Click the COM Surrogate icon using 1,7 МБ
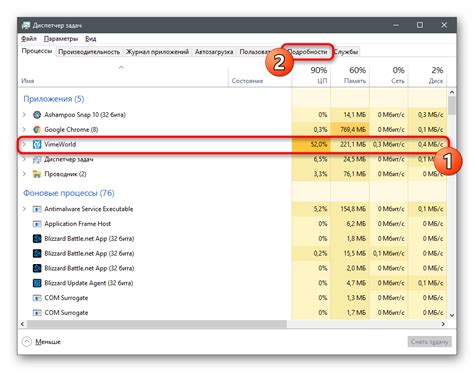This screenshot has height=372, width=474. pyautogui.click(x=37, y=313)
